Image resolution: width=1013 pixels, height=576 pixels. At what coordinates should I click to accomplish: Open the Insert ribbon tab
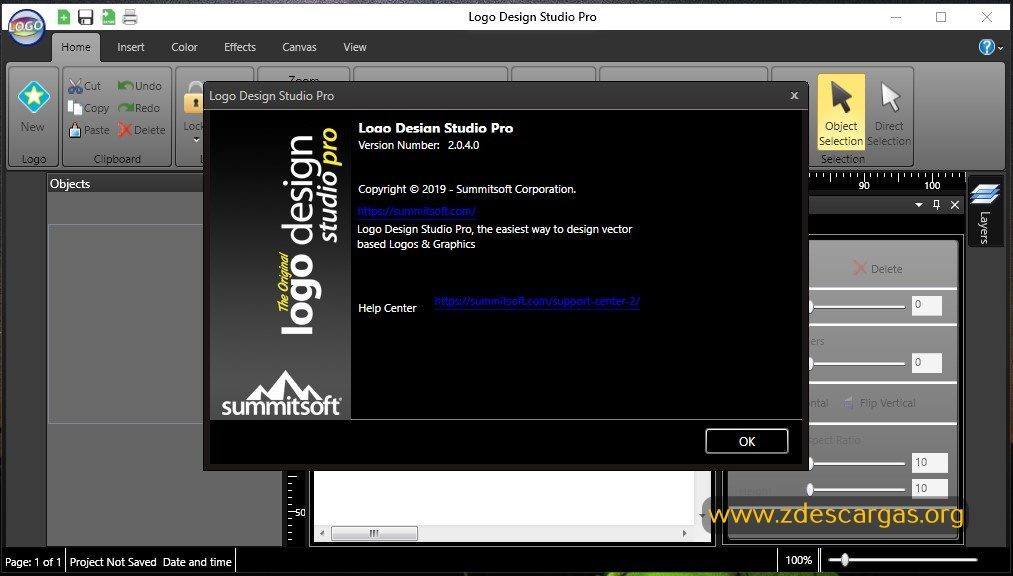131,47
